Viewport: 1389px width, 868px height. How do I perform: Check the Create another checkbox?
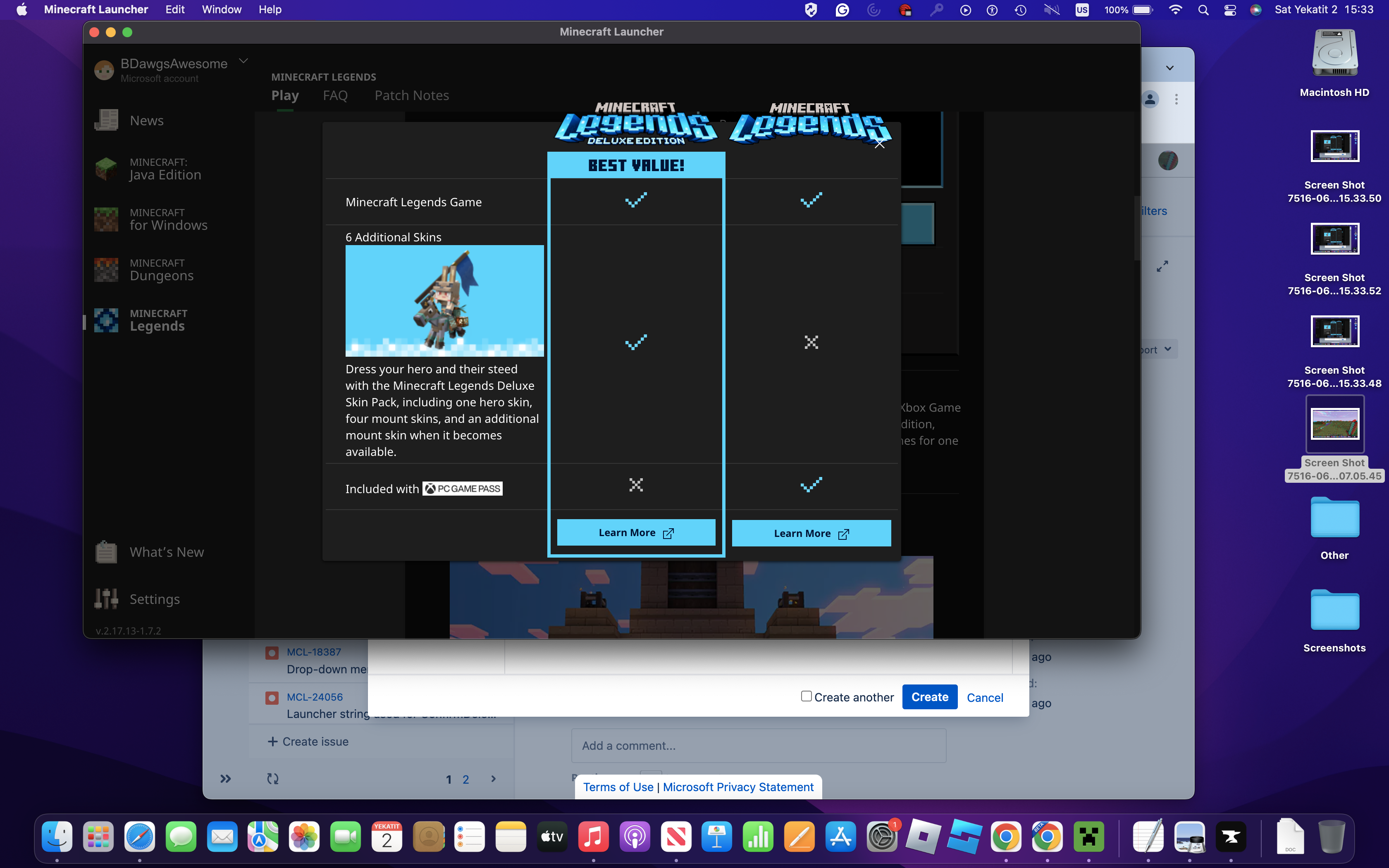coord(807,696)
